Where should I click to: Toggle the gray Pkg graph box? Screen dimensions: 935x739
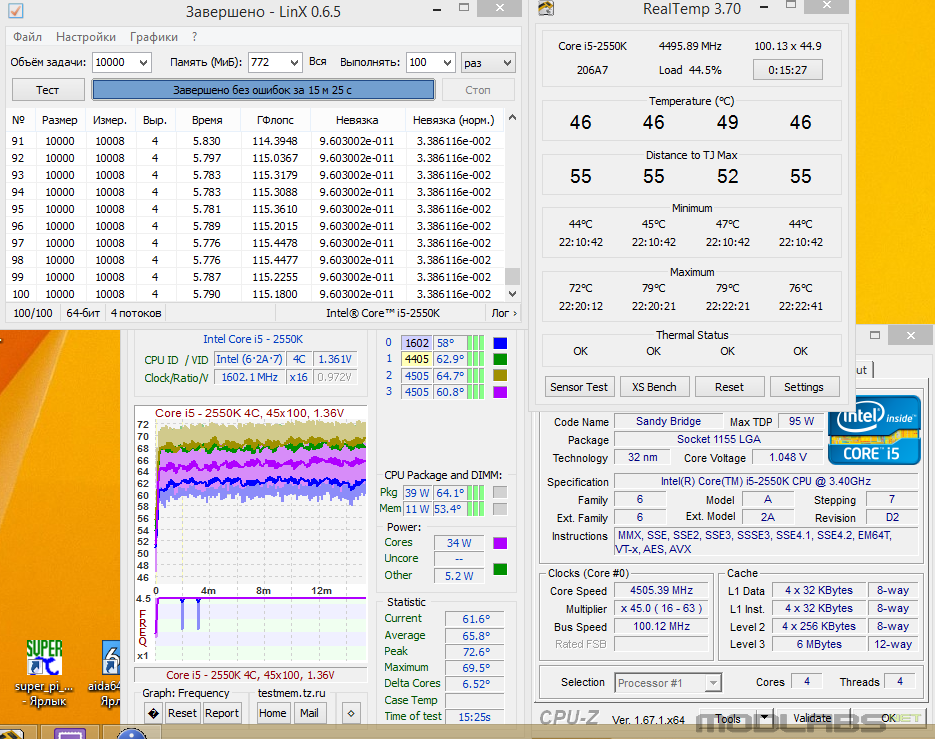tap(500, 492)
